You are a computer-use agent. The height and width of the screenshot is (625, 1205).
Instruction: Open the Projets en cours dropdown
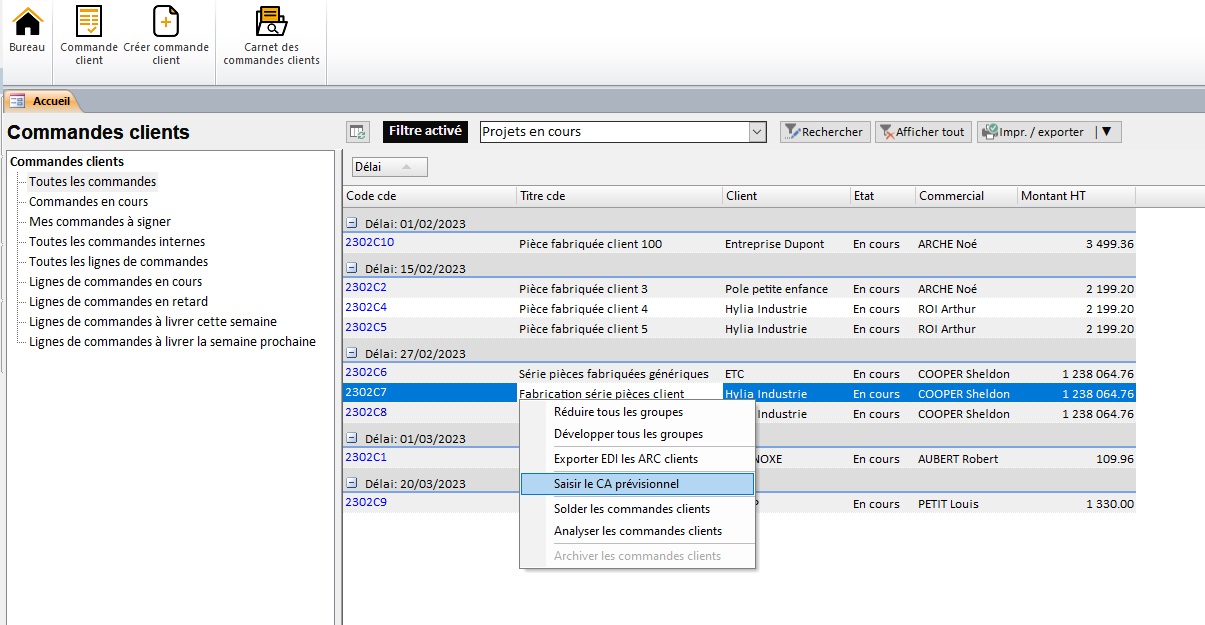pos(757,131)
